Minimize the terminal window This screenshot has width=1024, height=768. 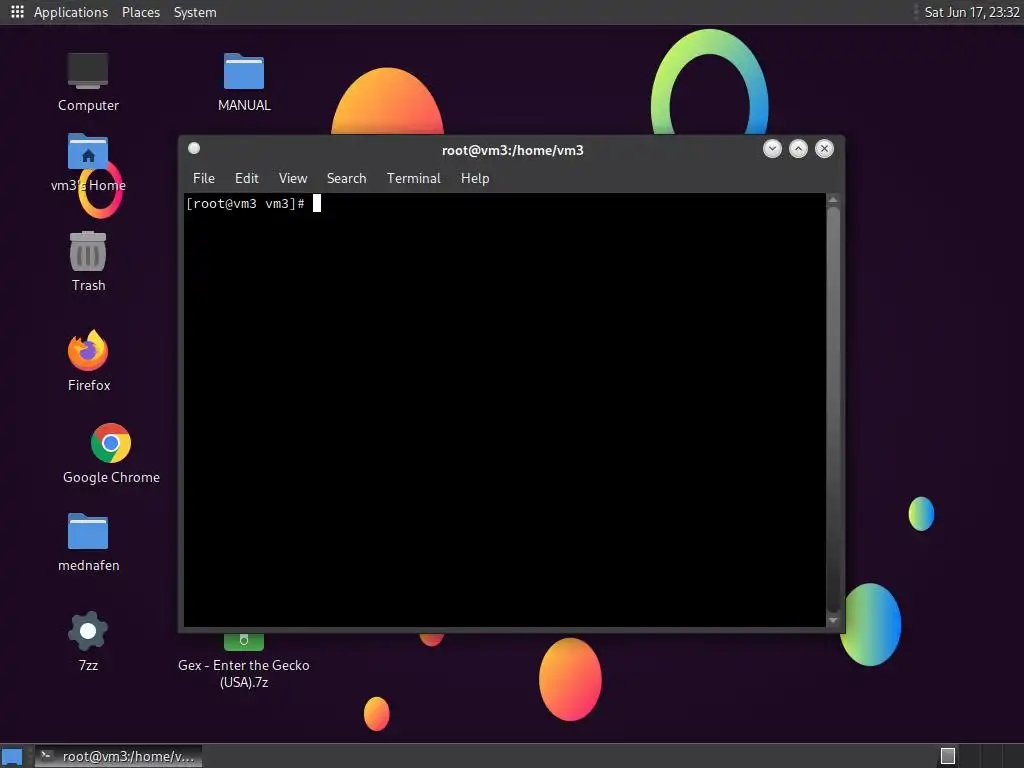coord(772,149)
